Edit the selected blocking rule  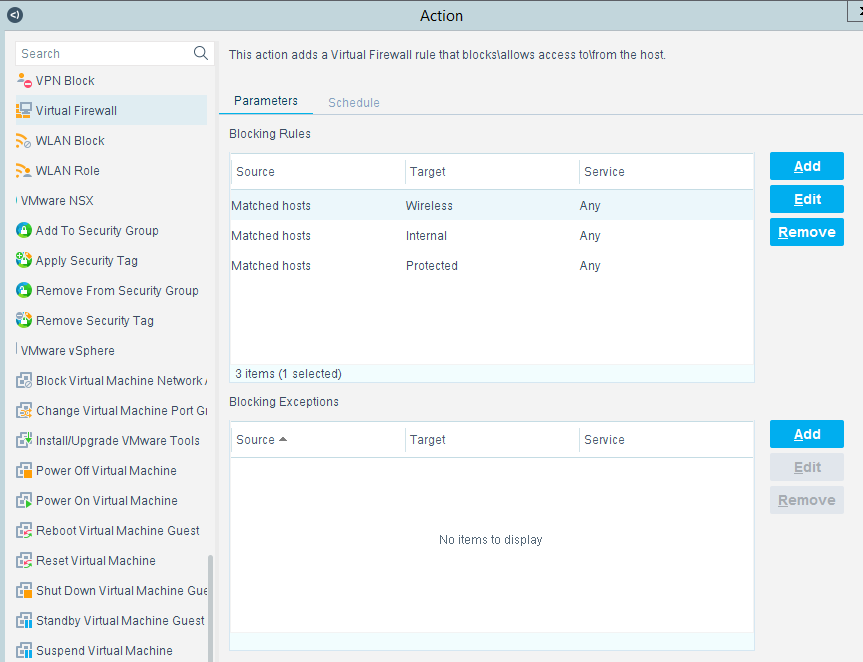806,199
